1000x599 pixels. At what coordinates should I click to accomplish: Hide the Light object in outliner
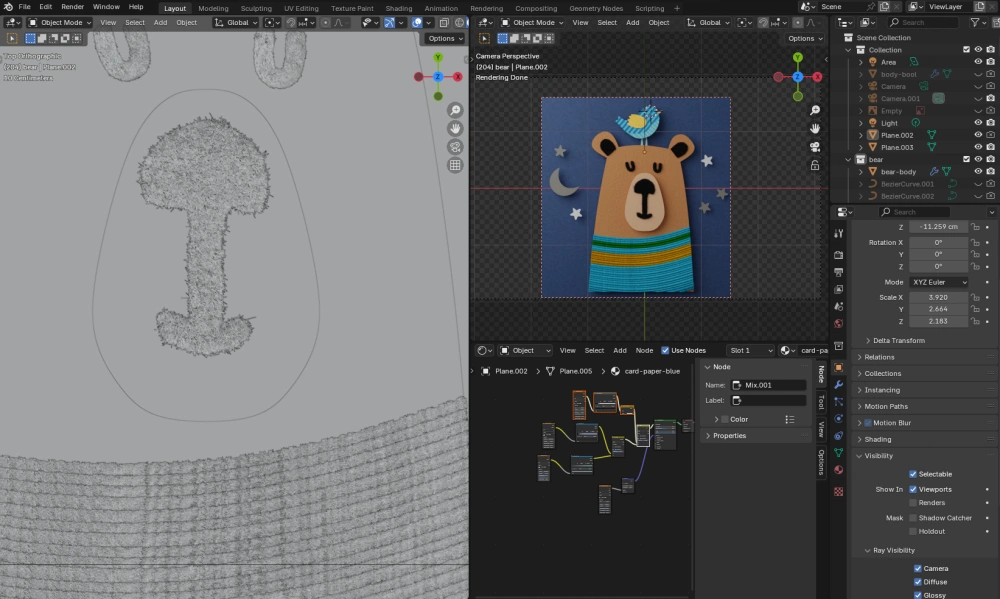978,123
